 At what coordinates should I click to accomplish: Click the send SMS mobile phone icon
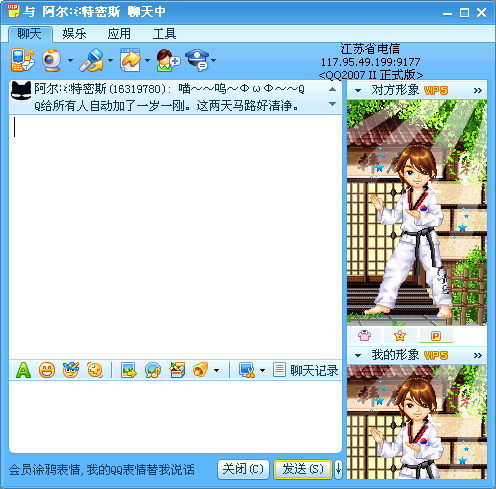click(23, 60)
